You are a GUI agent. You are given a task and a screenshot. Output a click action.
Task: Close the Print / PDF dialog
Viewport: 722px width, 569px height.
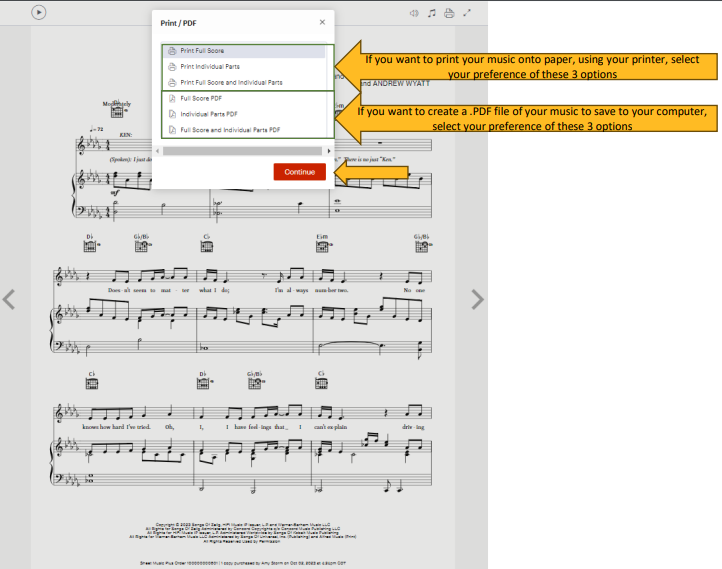click(321, 21)
